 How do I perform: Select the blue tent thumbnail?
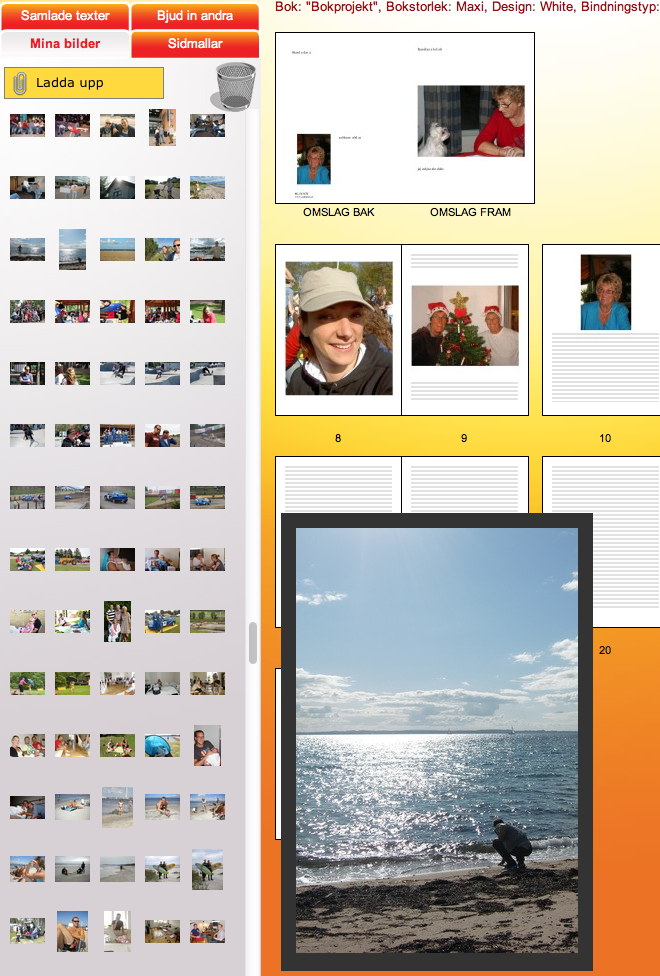[162, 745]
